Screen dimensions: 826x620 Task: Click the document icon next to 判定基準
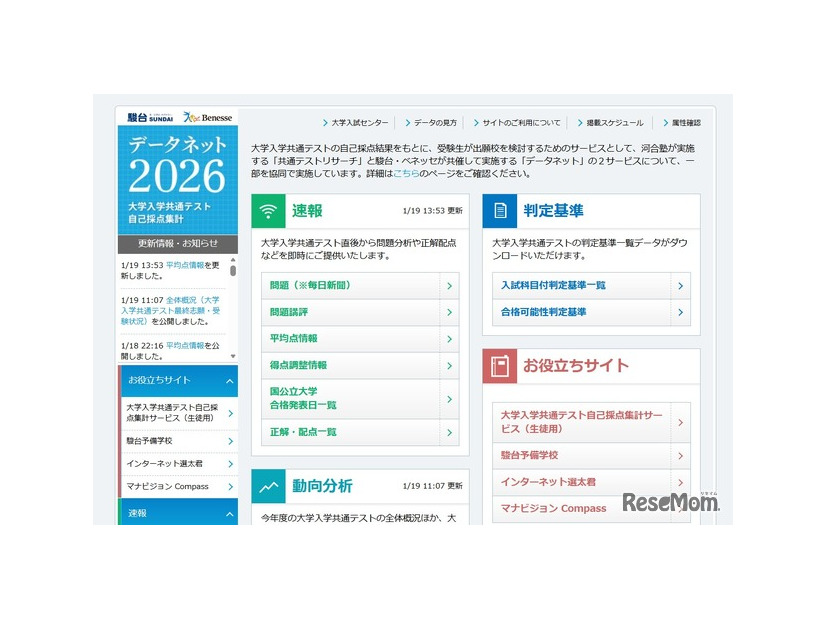499,211
